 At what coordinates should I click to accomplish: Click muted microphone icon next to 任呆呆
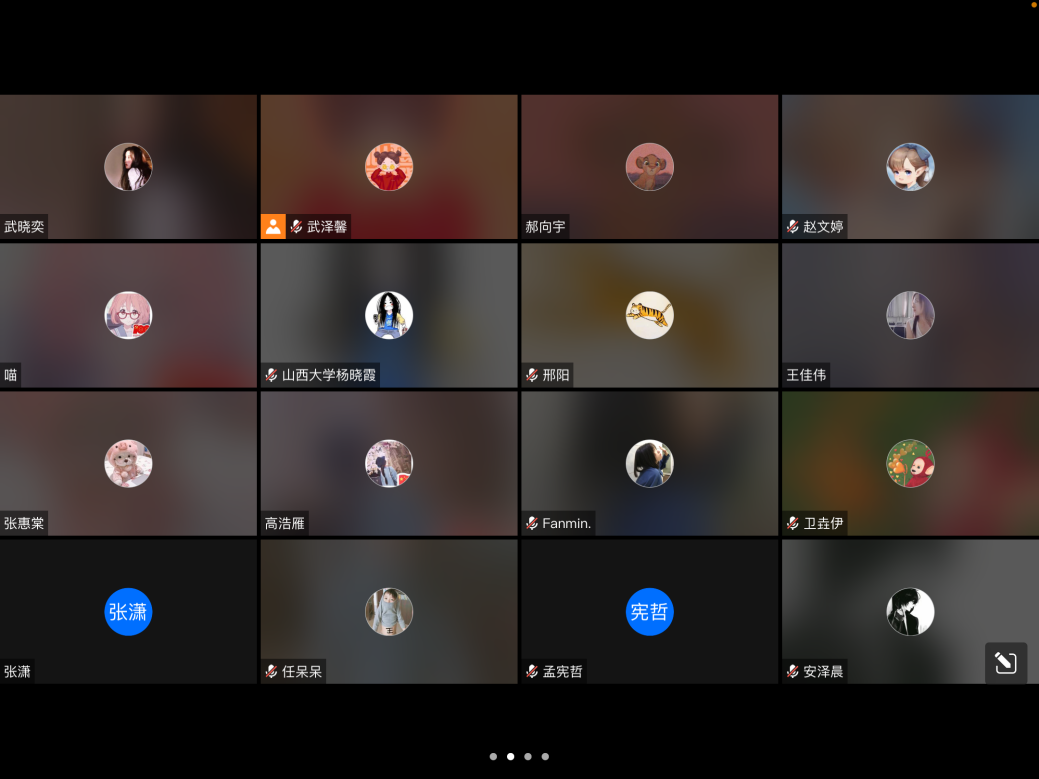[x=271, y=671]
